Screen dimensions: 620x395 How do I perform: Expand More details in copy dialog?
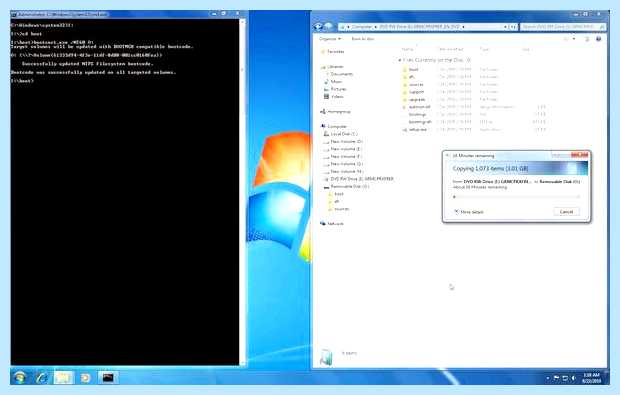coord(469,212)
